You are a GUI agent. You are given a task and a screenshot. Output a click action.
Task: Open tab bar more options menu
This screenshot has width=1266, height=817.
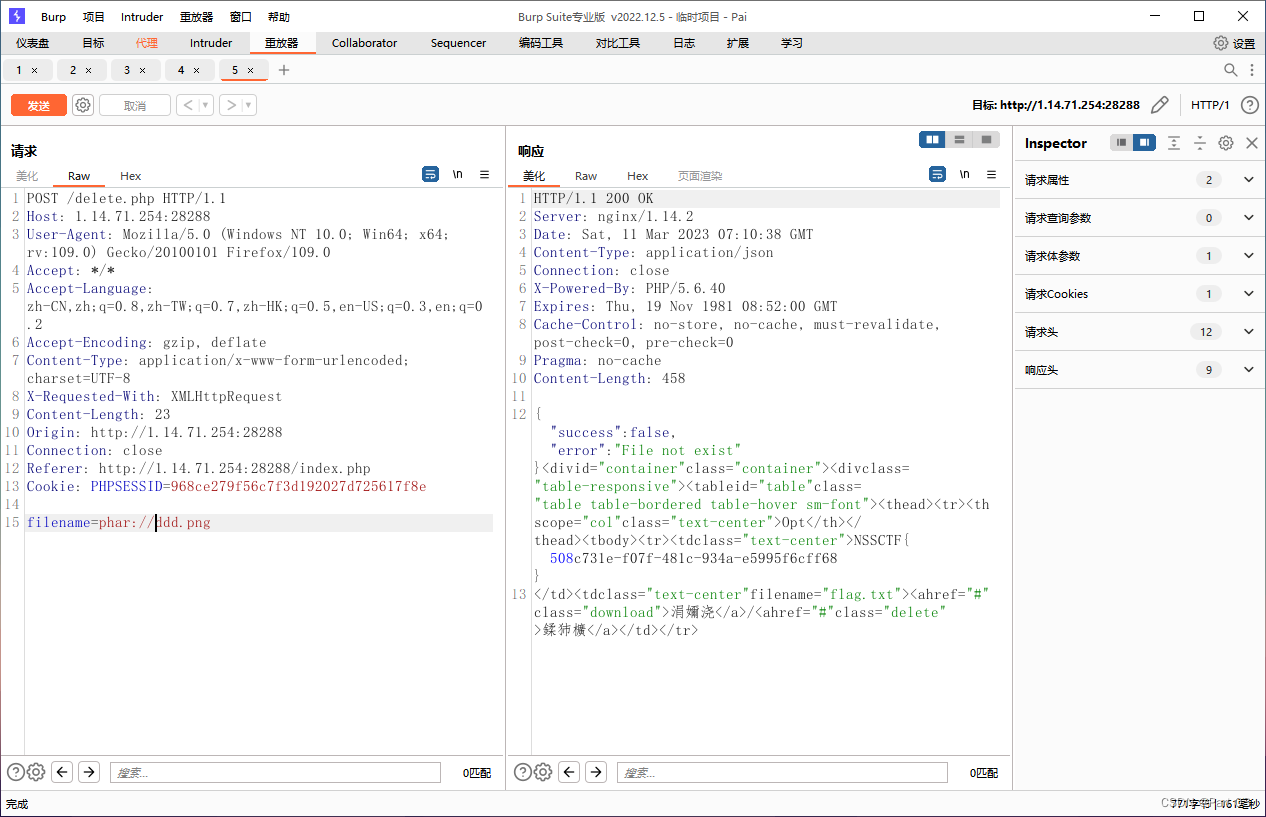1251,70
